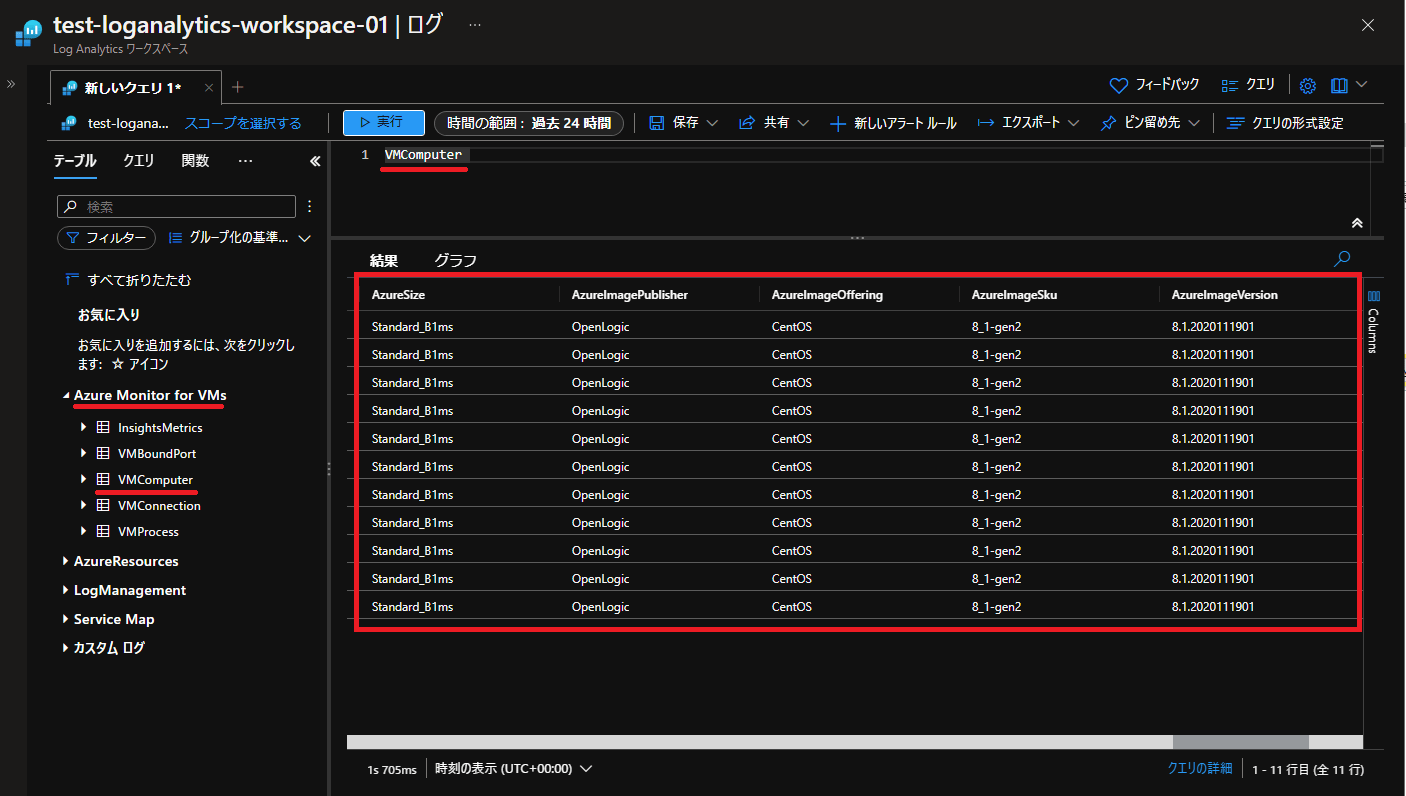Collapse the side panel with the double chevron

coord(314,161)
